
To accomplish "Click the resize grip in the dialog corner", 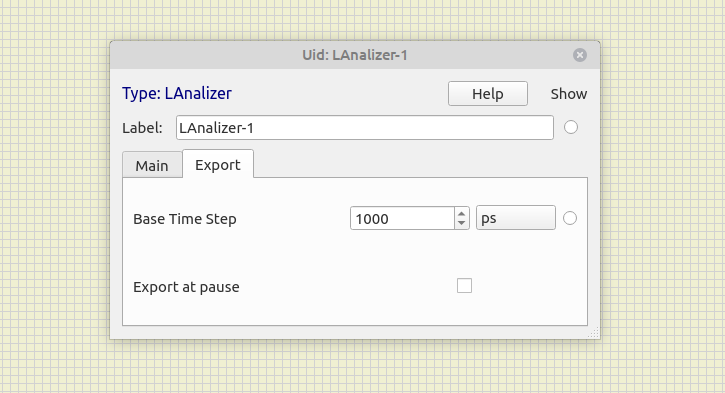I will click(x=594, y=332).
